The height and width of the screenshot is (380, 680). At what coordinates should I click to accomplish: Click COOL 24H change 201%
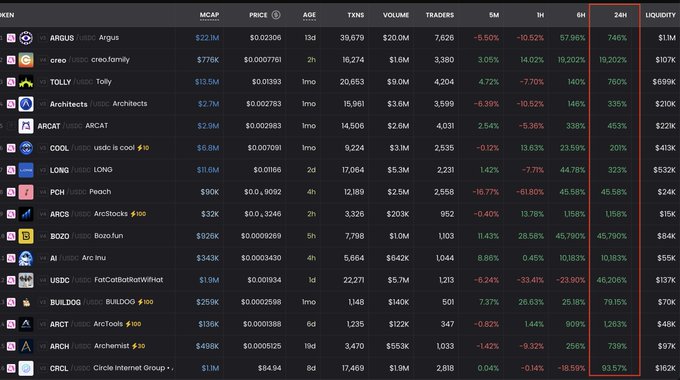click(618, 148)
